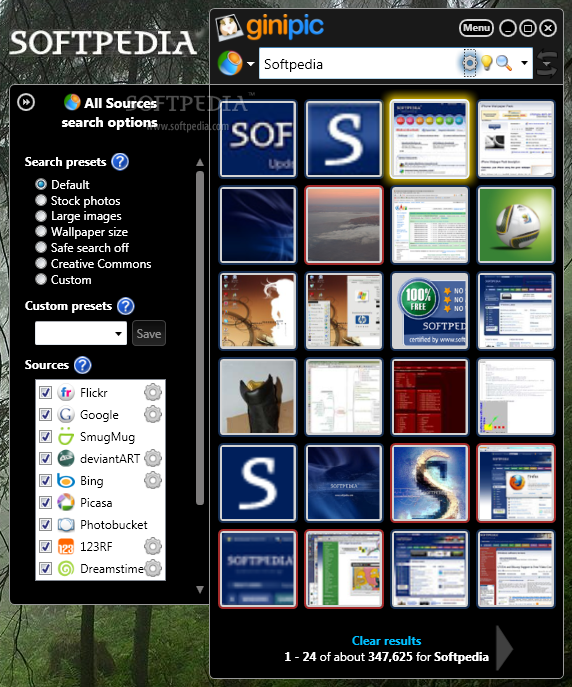Open Flickr source settings gear
The height and width of the screenshot is (687, 572).
coord(153,392)
